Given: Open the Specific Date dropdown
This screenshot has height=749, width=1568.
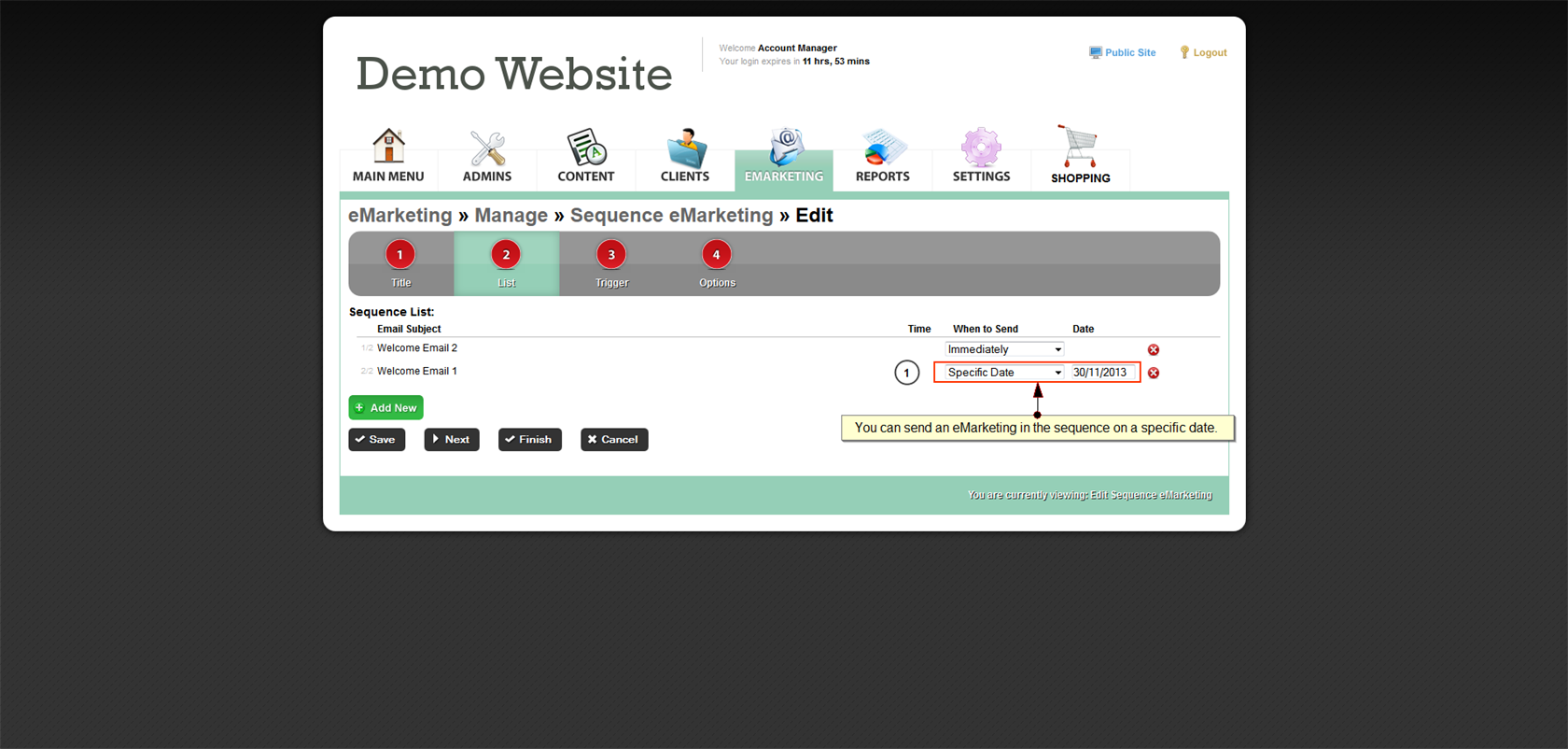Looking at the screenshot, I should point(1004,373).
